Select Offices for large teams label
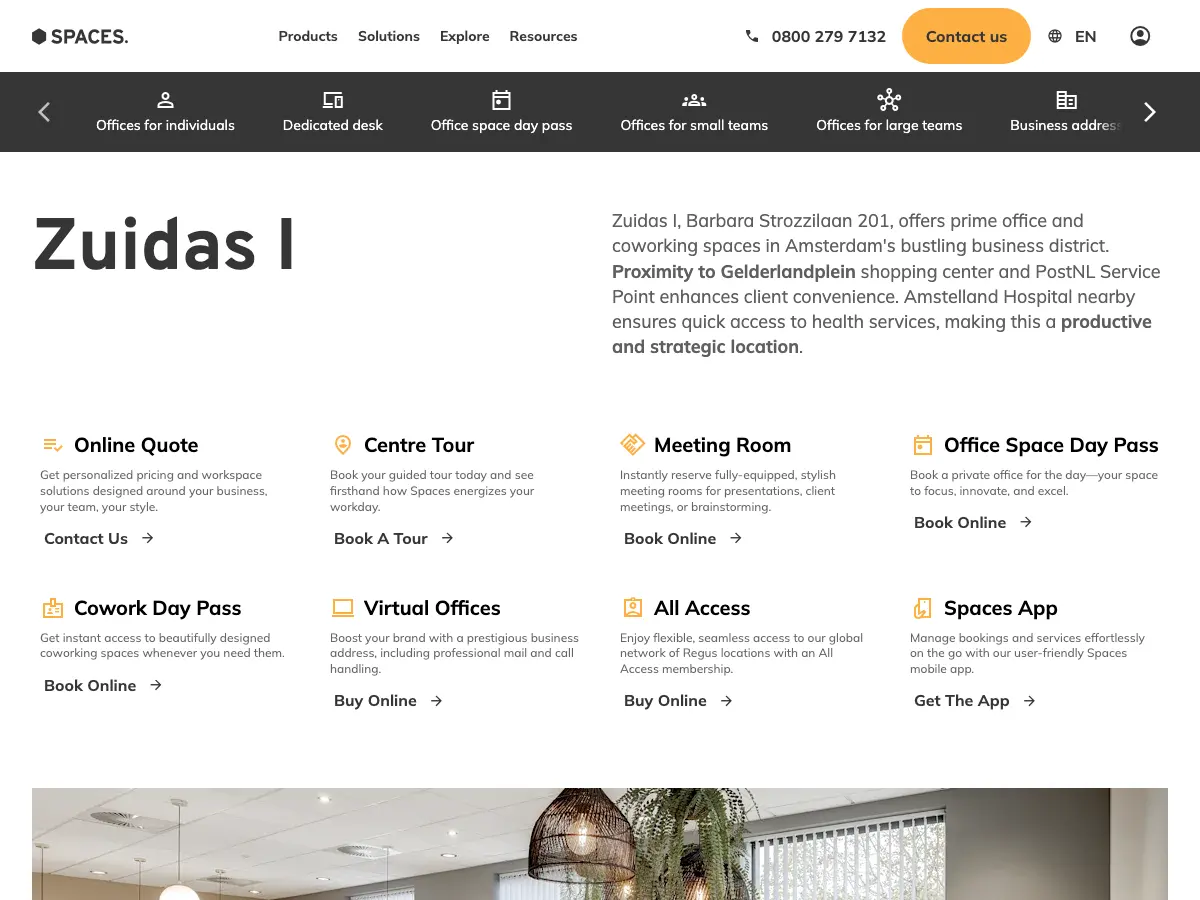This screenshot has width=1200, height=900. (x=889, y=125)
